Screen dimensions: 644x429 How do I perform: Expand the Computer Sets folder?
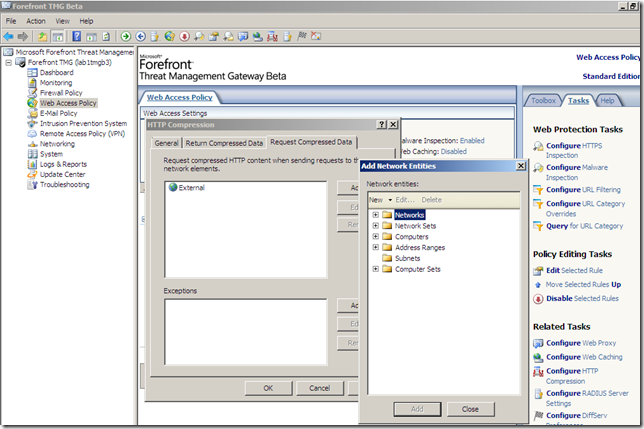pyautogui.click(x=375, y=269)
